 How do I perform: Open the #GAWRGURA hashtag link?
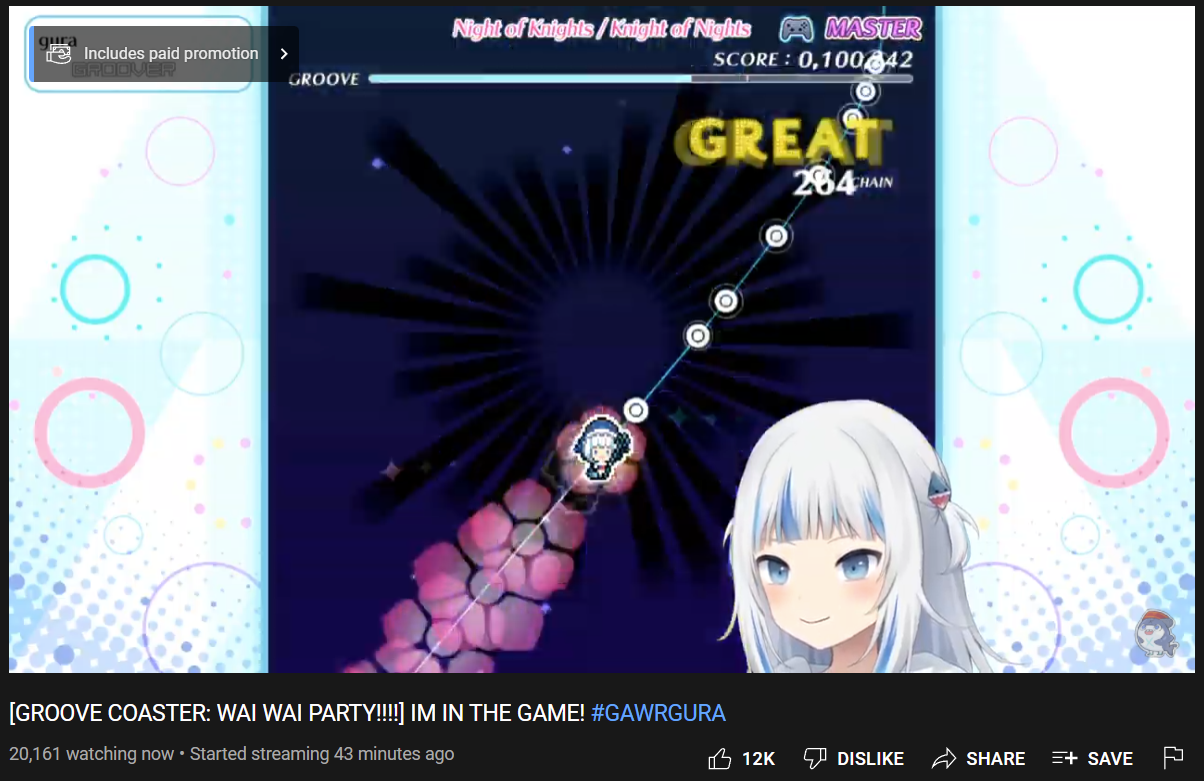pyautogui.click(x=658, y=713)
